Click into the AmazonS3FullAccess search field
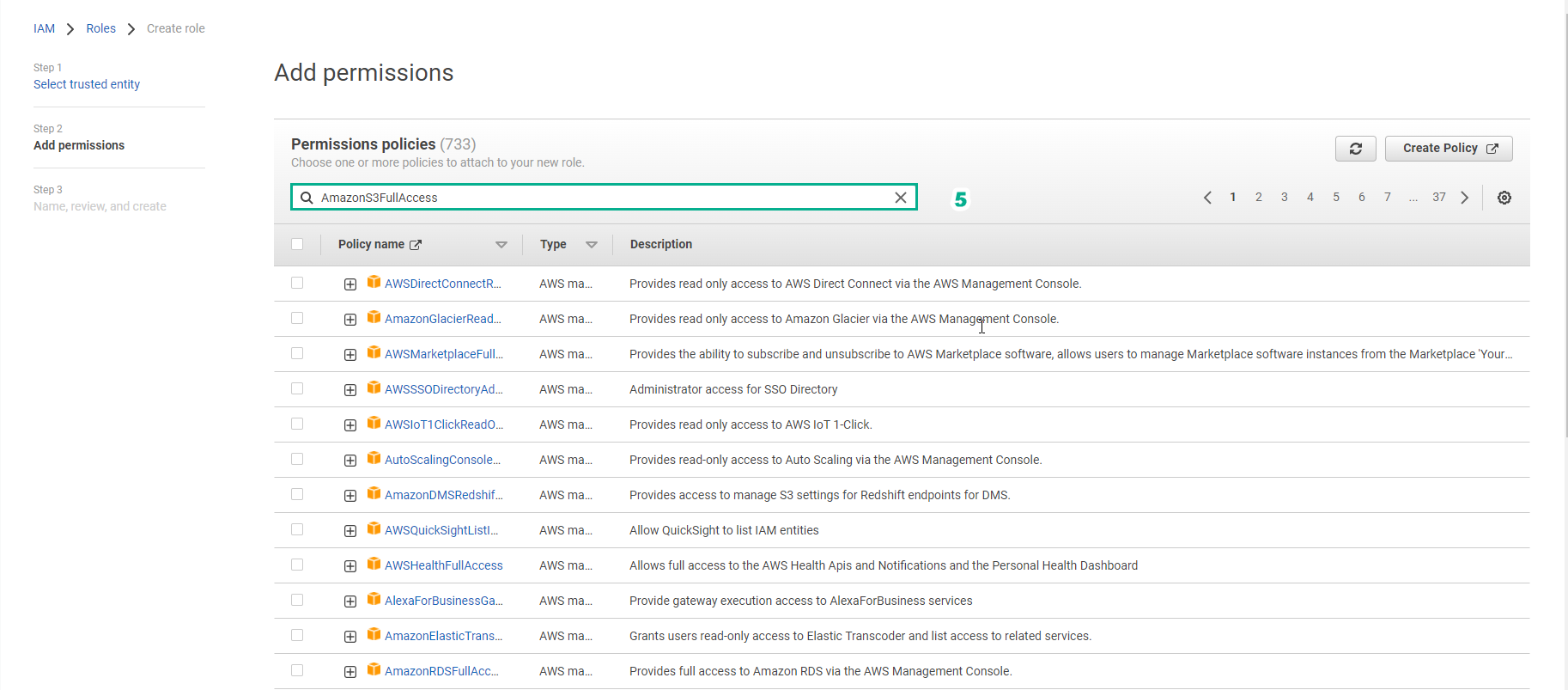Screen dimensions: 1568x690 604,198
